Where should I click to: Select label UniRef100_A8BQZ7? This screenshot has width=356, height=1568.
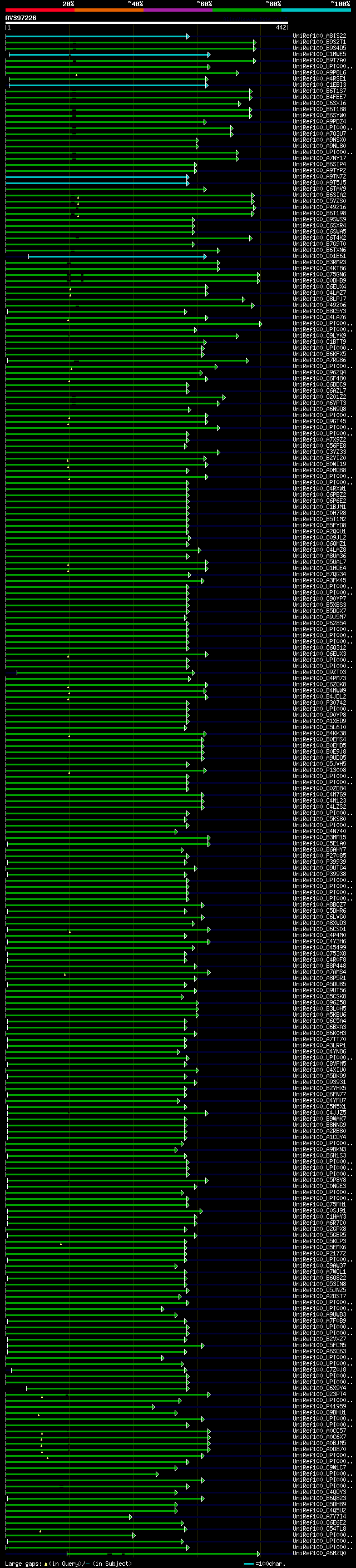click(x=319, y=905)
